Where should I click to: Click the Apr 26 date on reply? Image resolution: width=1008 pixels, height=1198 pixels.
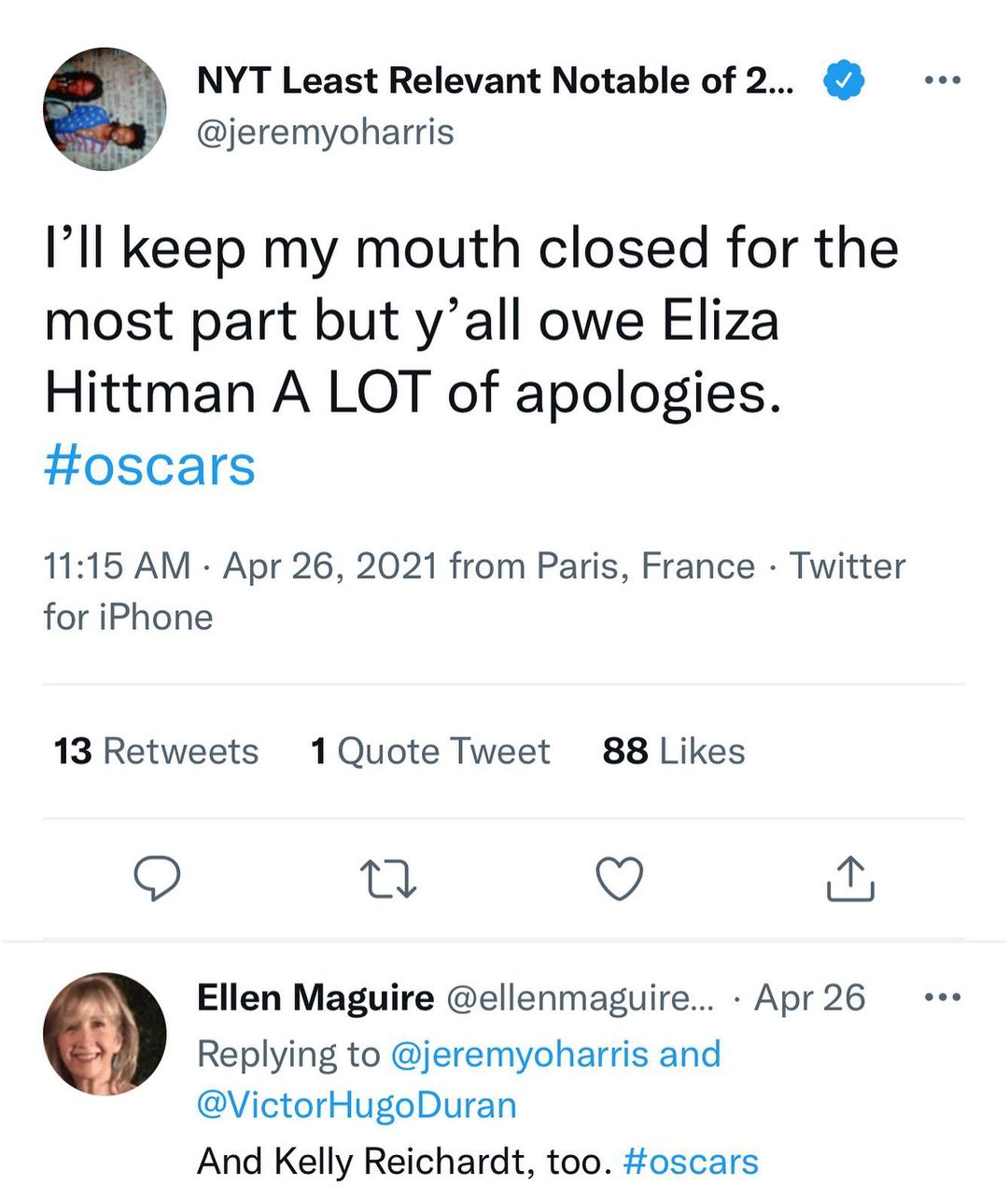click(810, 997)
